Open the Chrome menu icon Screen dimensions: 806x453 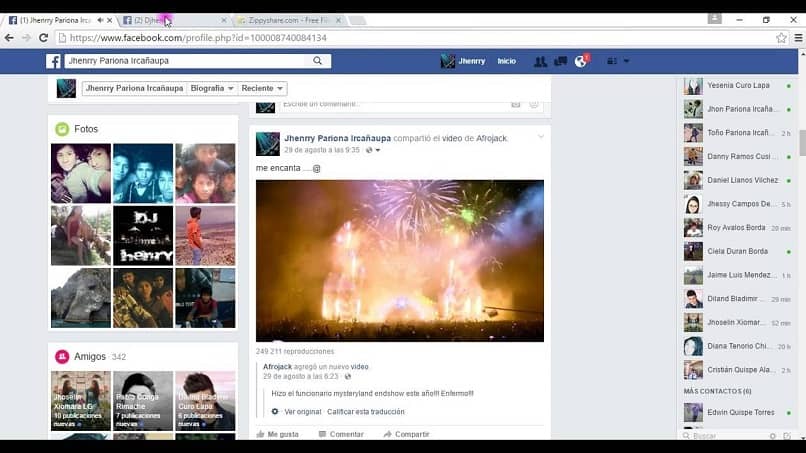point(798,38)
